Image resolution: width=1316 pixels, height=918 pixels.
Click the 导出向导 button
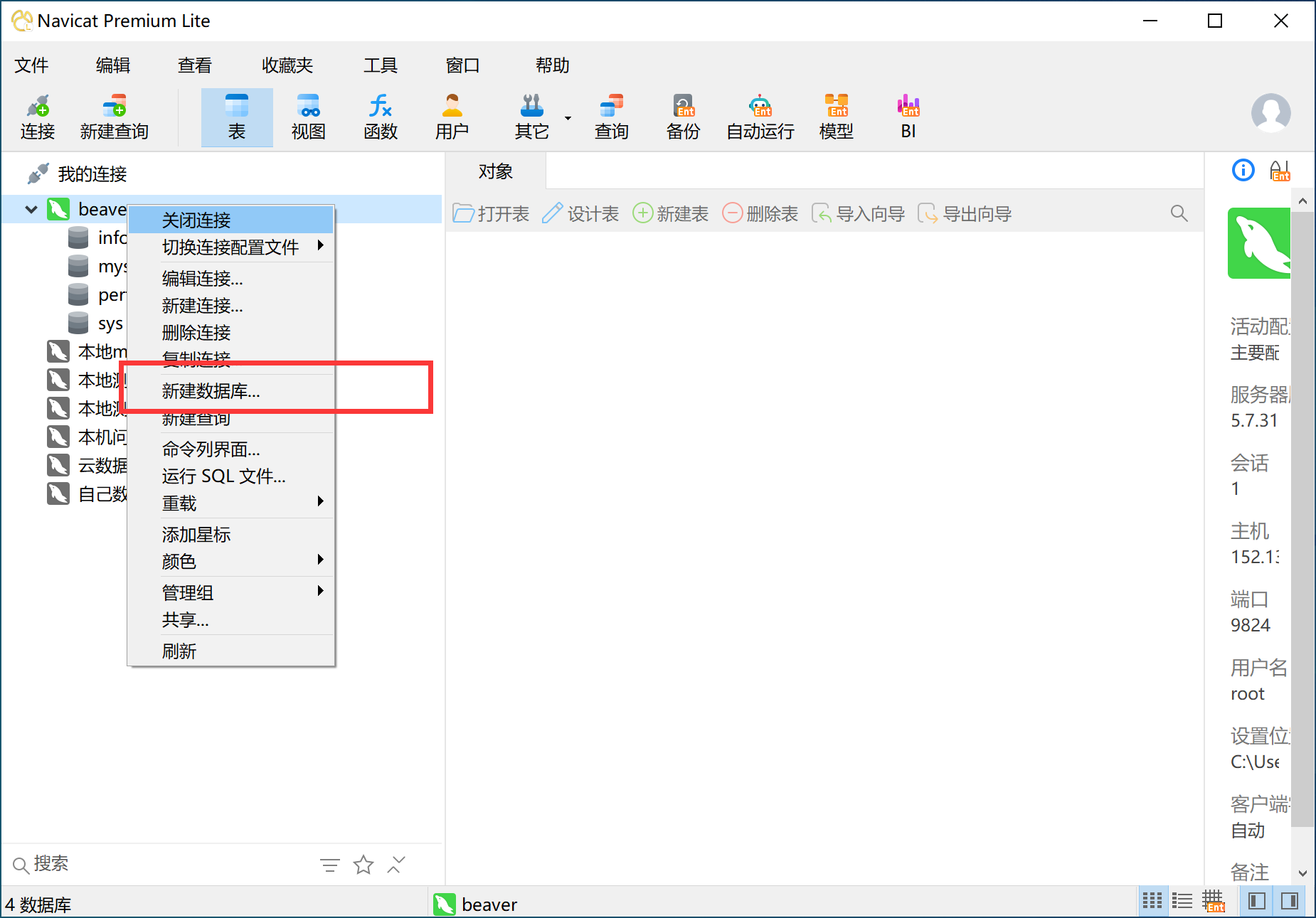(x=965, y=213)
